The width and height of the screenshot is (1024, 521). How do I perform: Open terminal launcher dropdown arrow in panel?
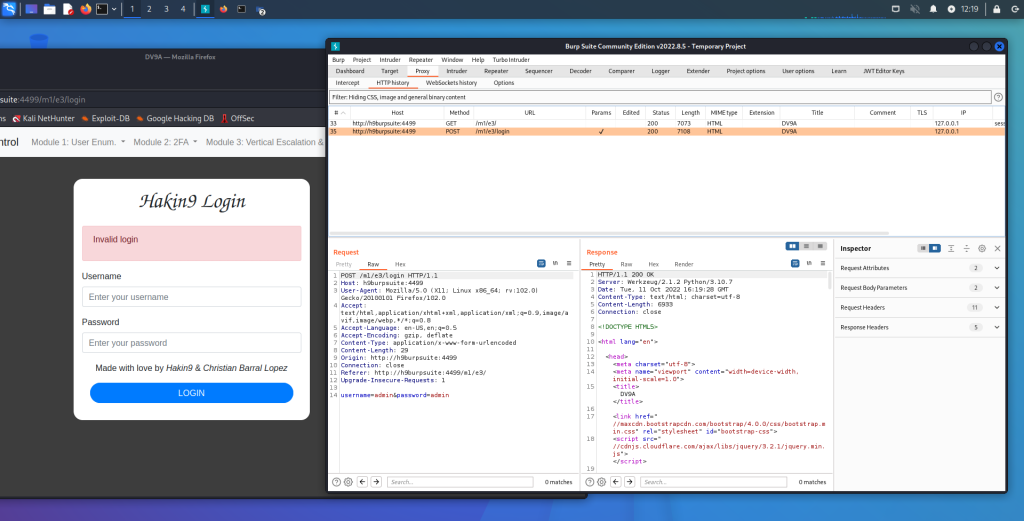pyautogui.click(x=114, y=9)
